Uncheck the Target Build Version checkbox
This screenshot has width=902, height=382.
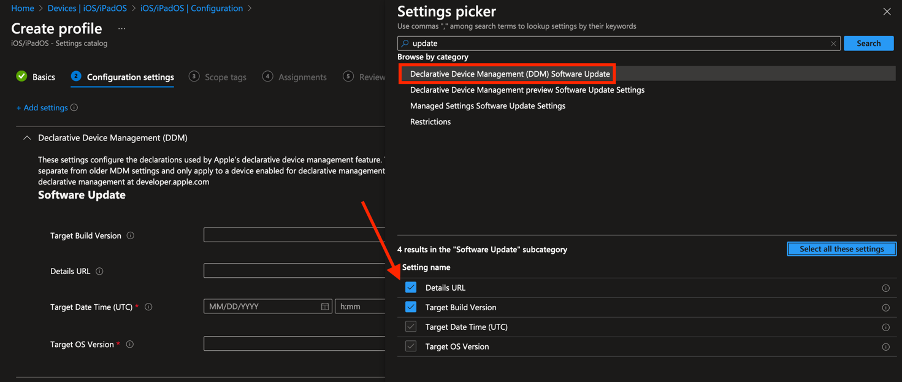[x=411, y=307]
